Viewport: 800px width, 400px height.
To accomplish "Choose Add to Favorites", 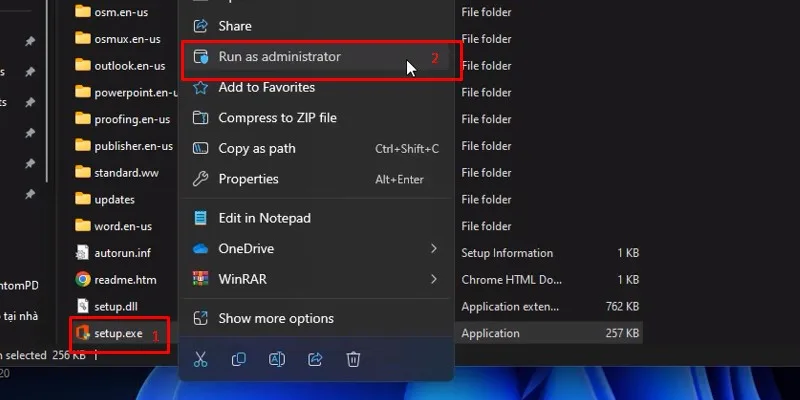I will point(316,87).
